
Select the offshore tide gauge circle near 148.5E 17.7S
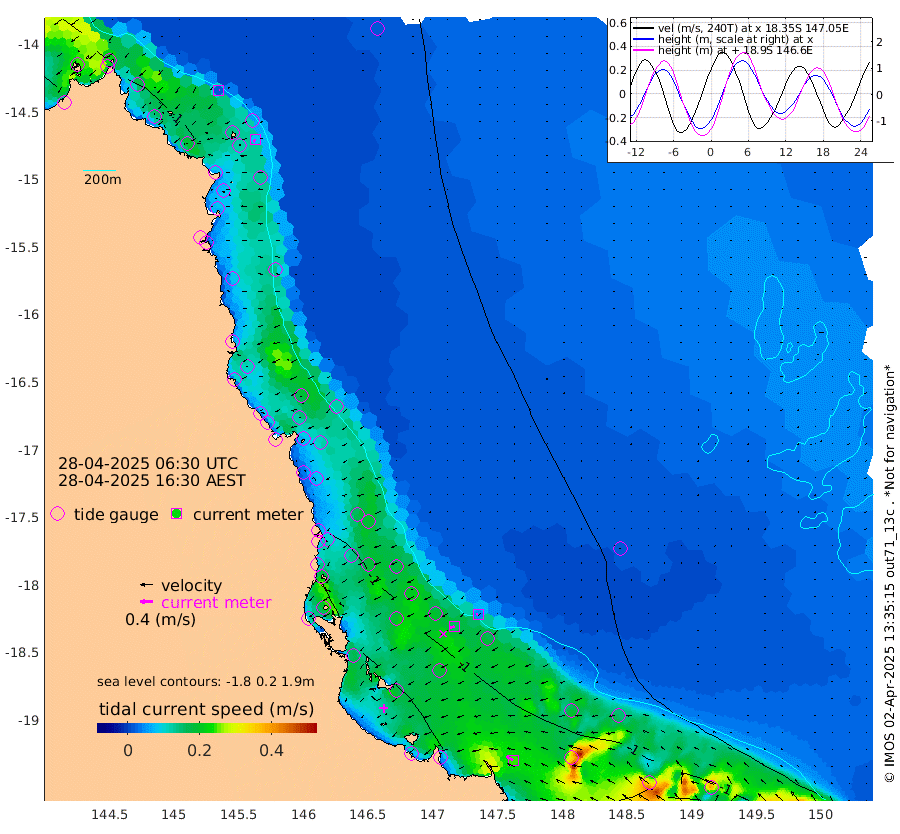(x=620, y=548)
